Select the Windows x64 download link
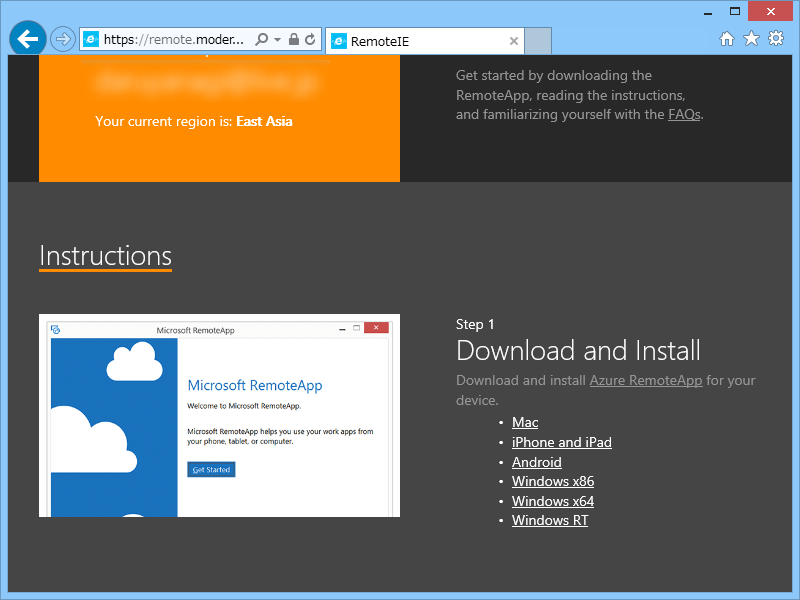The width and height of the screenshot is (800, 600). (553, 501)
